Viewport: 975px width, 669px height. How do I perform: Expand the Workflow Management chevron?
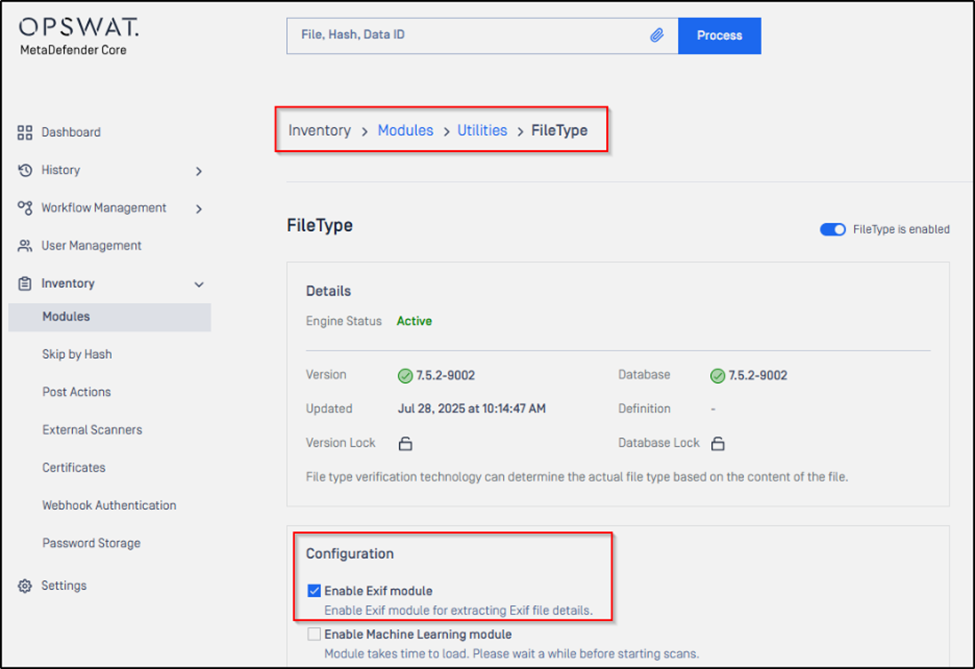(x=199, y=209)
